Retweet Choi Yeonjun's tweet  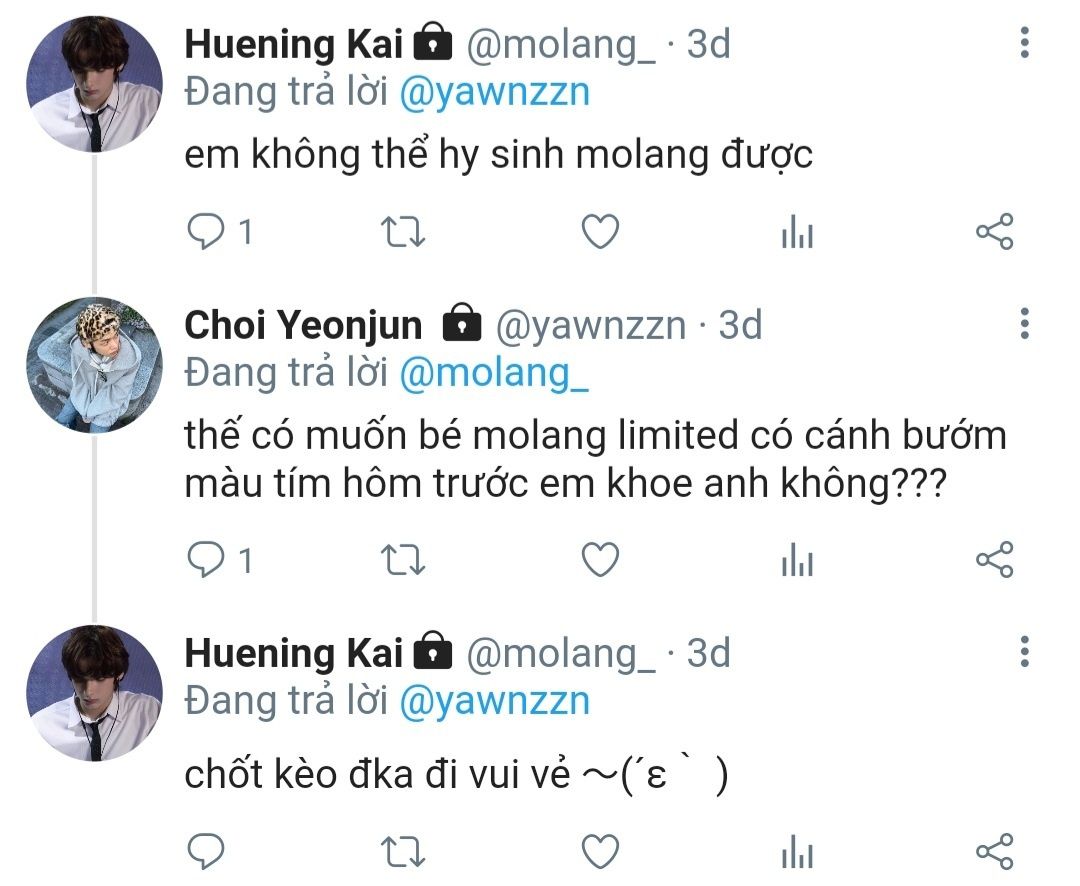click(405, 560)
